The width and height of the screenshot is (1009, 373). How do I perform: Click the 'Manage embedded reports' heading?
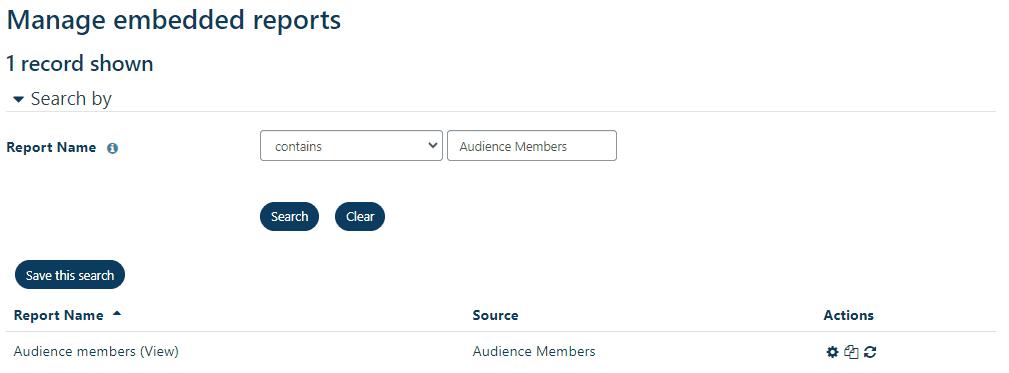tap(174, 20)
